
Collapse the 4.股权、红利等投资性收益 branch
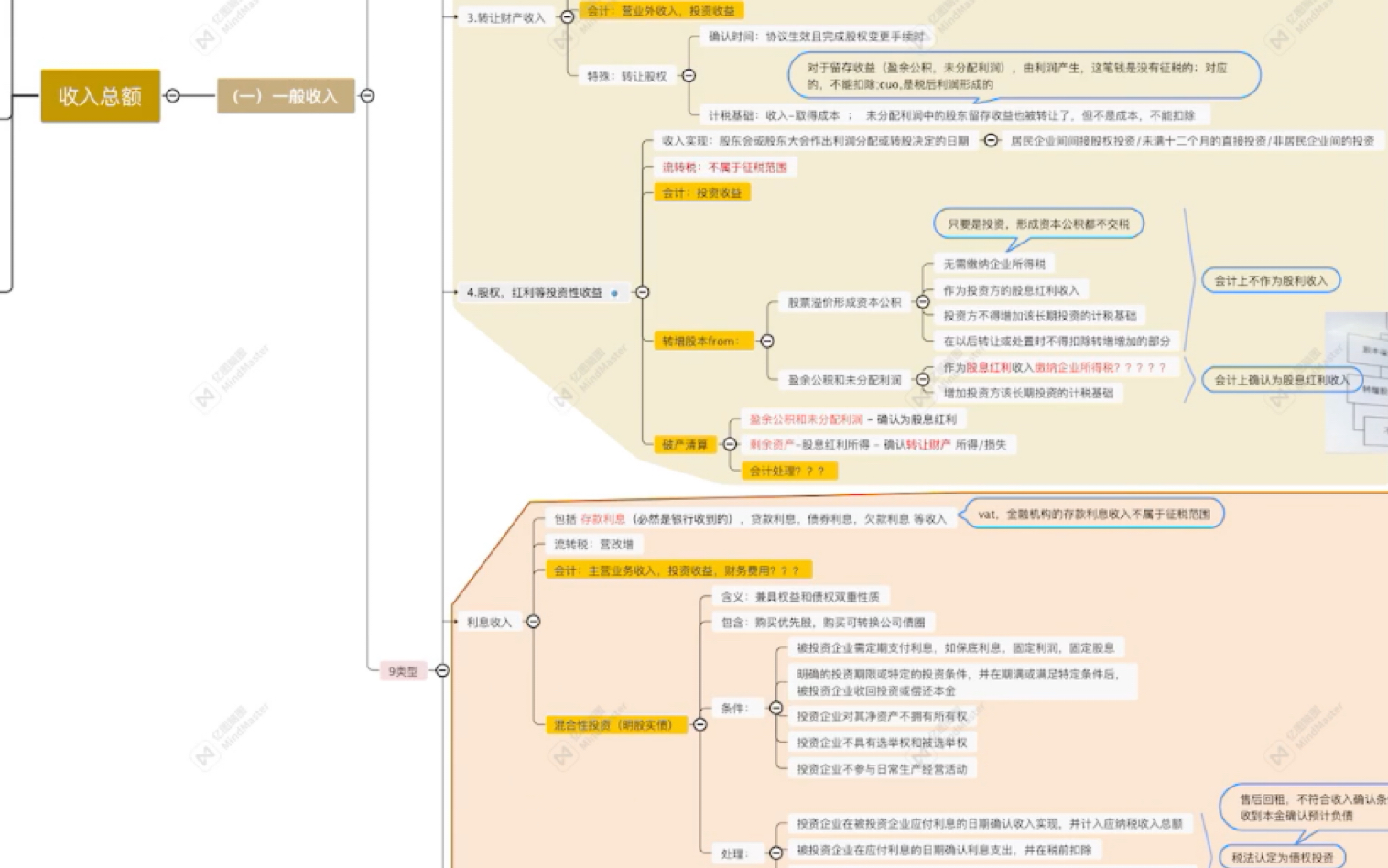pos(643,292)
